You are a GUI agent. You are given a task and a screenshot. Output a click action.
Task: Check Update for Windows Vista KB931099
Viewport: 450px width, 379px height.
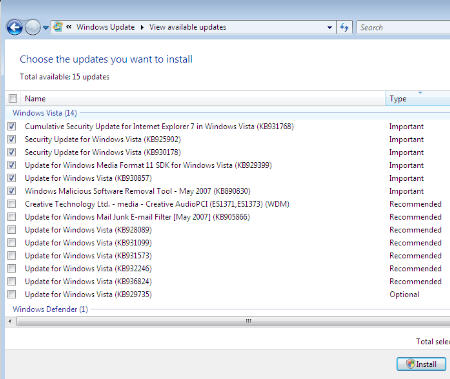[x=12, y=242]
